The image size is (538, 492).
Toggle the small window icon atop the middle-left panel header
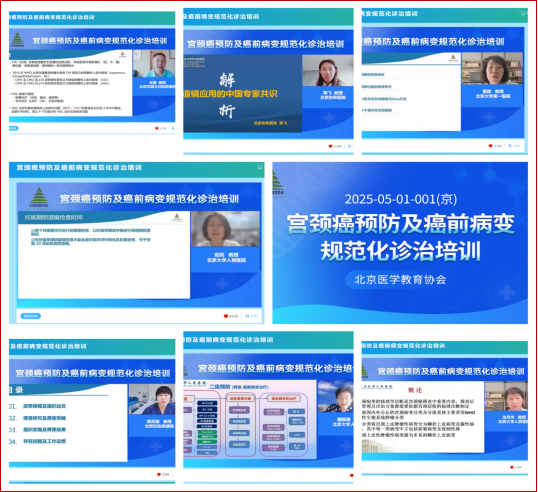[x=260, y=167]
